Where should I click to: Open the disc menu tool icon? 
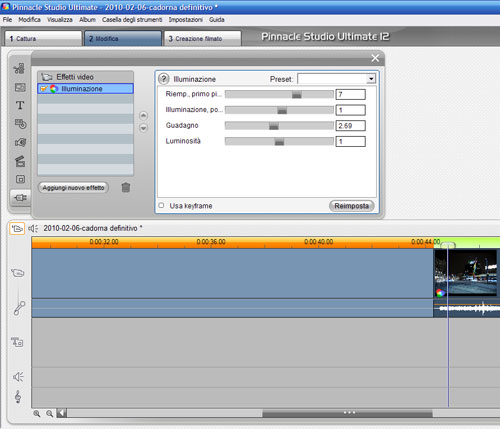point(20,124)
